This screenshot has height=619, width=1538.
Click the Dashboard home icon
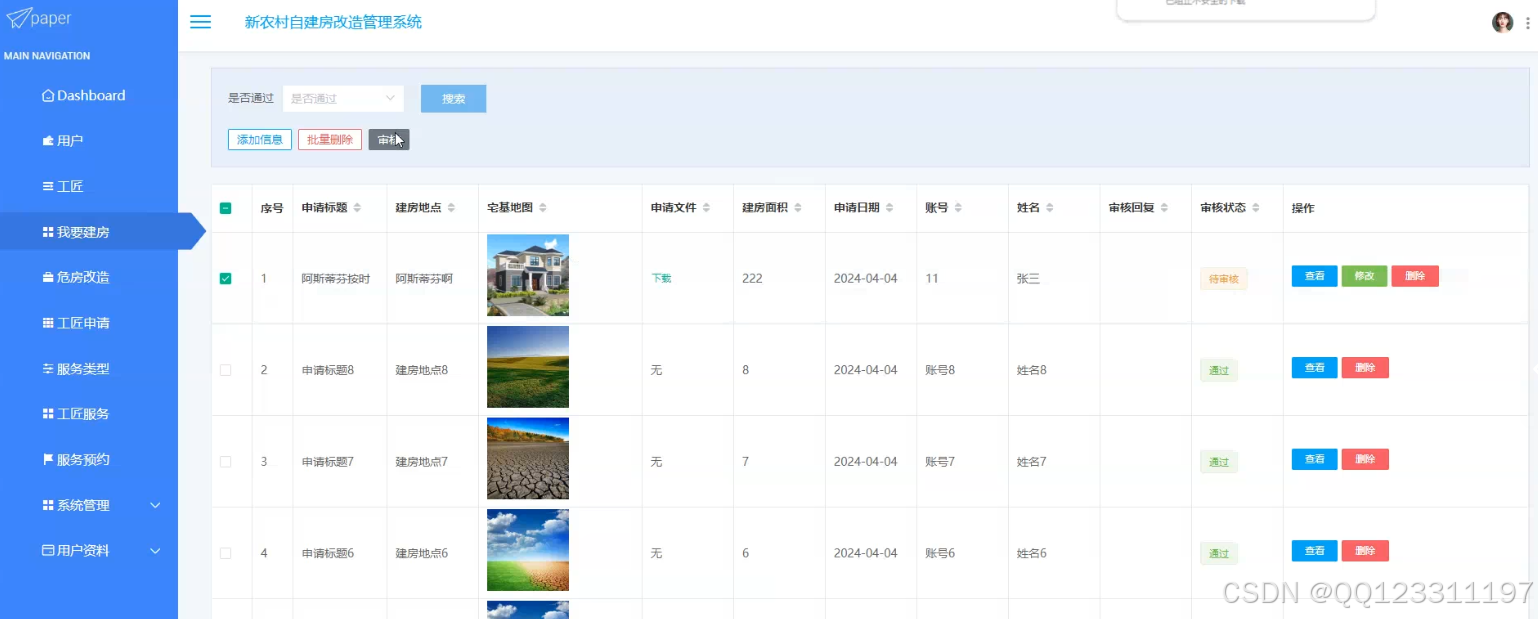48,96
